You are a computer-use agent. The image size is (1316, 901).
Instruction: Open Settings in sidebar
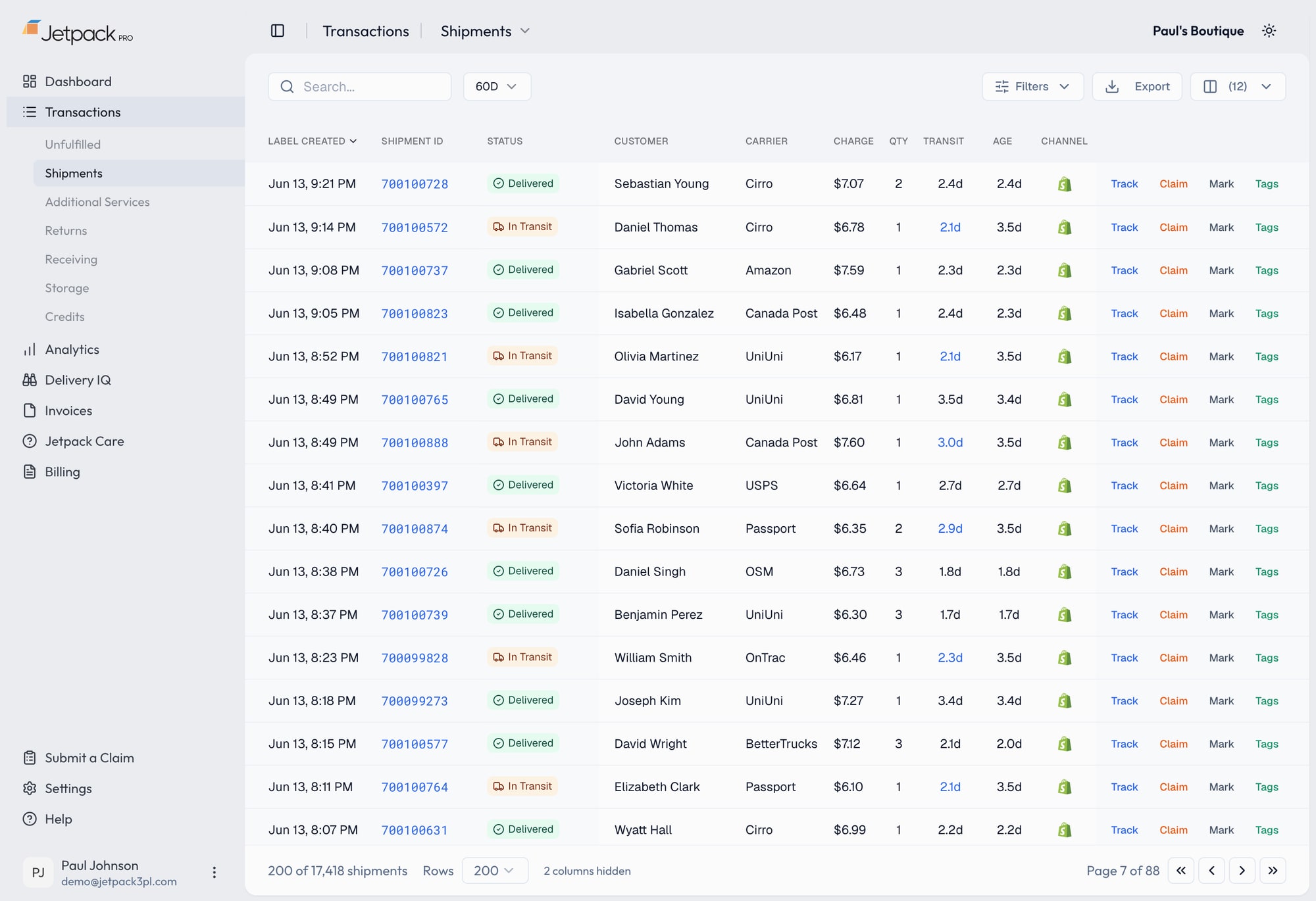(x=68, y=788)
